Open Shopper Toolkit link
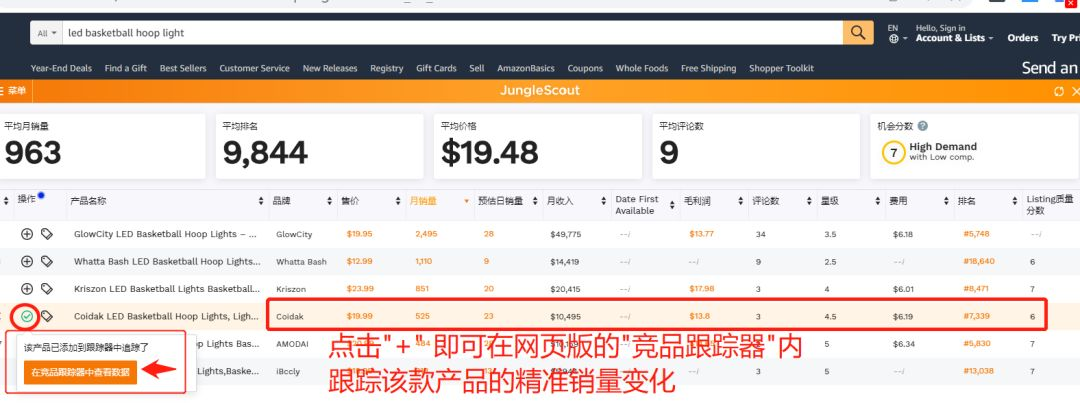This screenshot has width=1080, height=403. pyautogui.click(x=781, y=68)
